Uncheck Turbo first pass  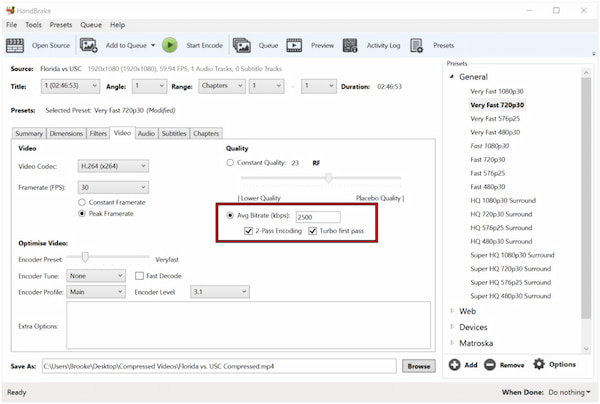[313, 231]
